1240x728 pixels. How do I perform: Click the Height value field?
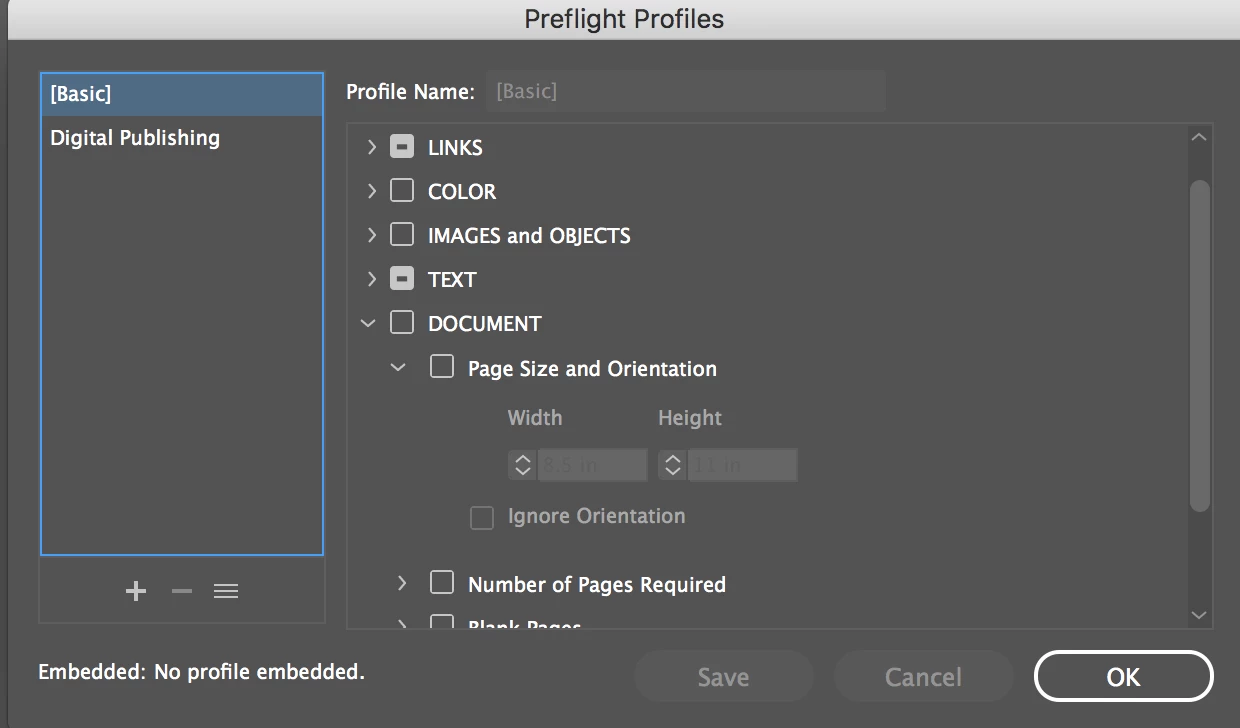tap(742, 465)
